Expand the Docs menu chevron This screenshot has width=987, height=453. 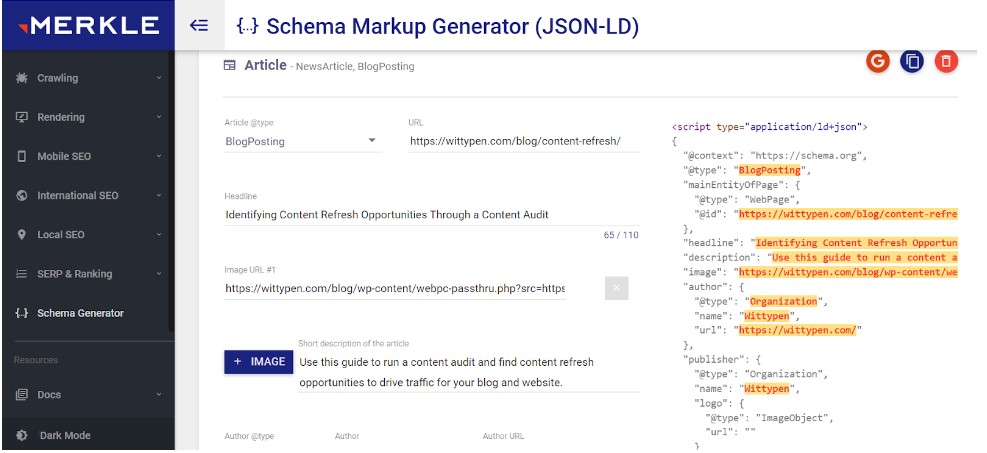point(159,394)
